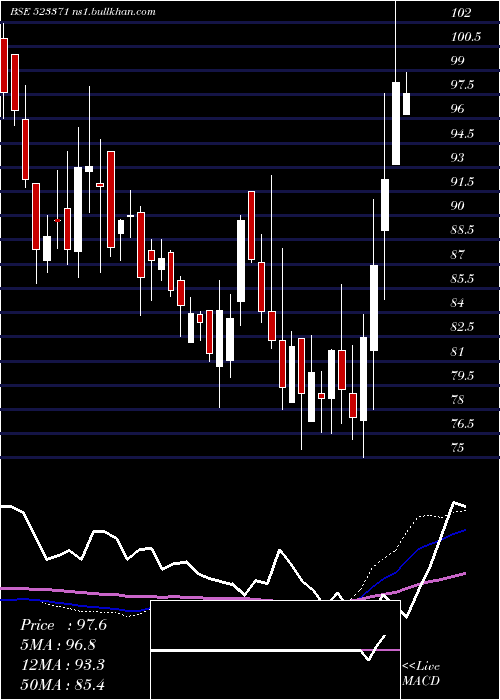Screen dimensions: 500x700
Task: Click the 91.5 price axis label
Action: 462,182
